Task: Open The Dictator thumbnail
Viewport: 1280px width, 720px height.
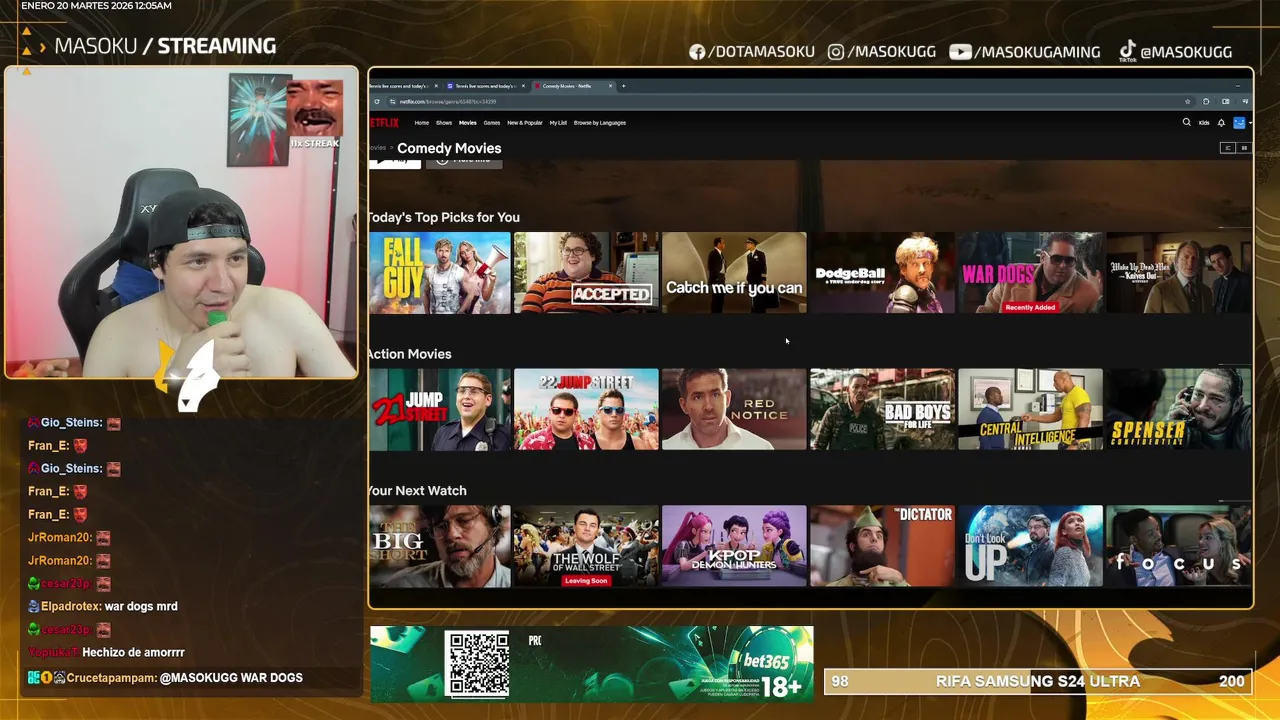Action: 882,546
